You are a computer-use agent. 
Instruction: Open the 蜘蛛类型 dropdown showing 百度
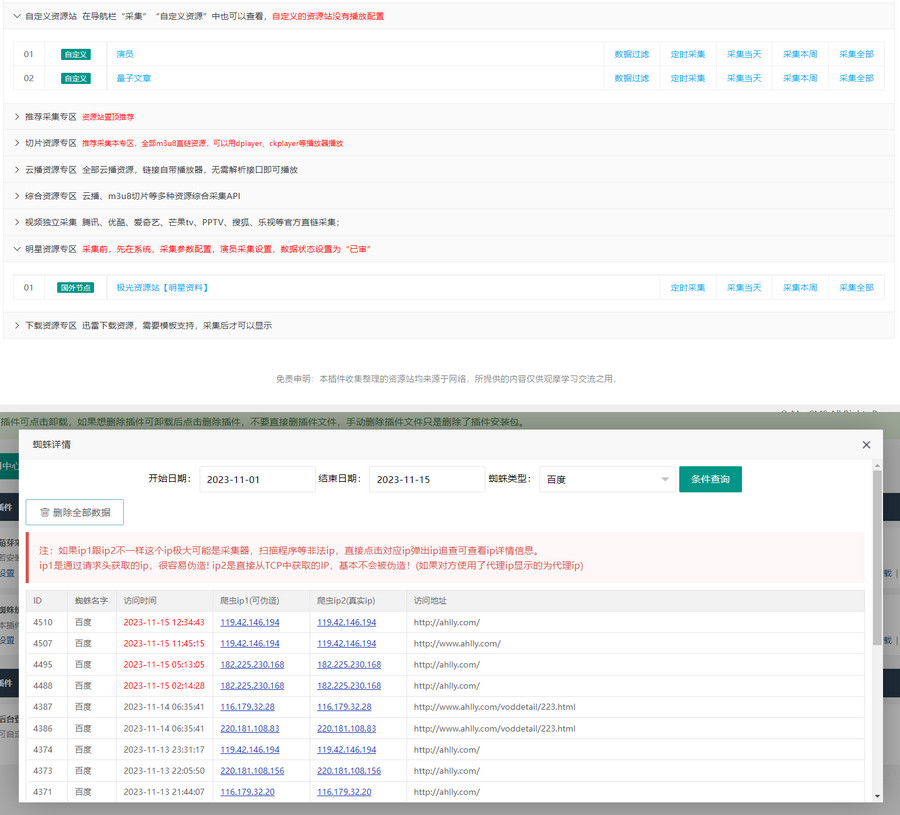pyautogui.click(x=606, y=480)
